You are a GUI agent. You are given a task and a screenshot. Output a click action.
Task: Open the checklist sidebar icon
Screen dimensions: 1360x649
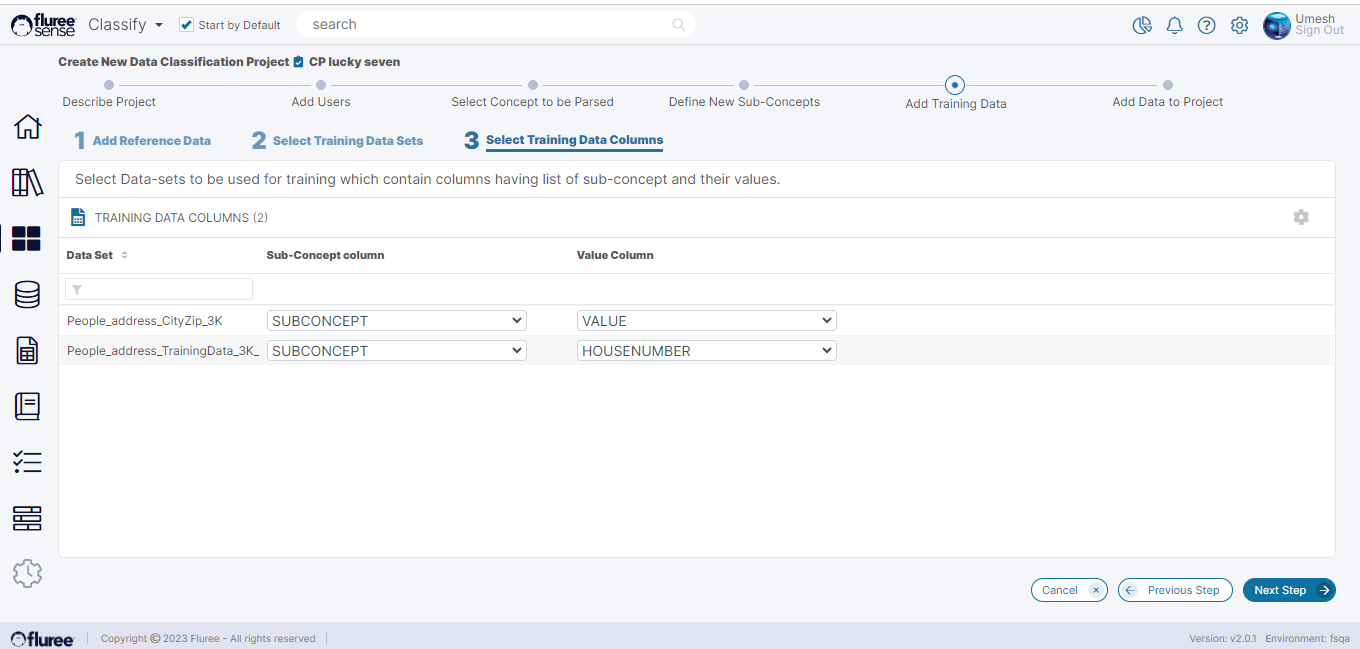(x=27, y=462)
